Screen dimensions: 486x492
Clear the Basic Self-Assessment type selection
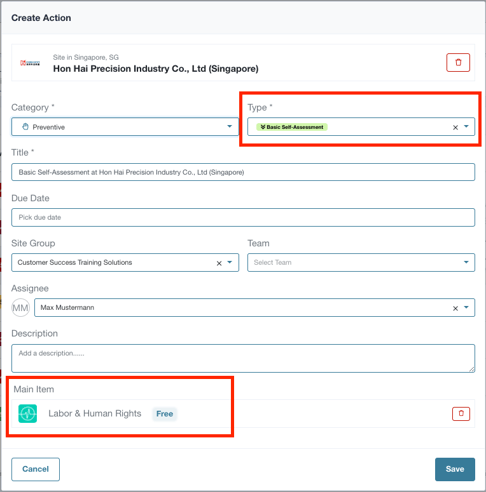455,127
